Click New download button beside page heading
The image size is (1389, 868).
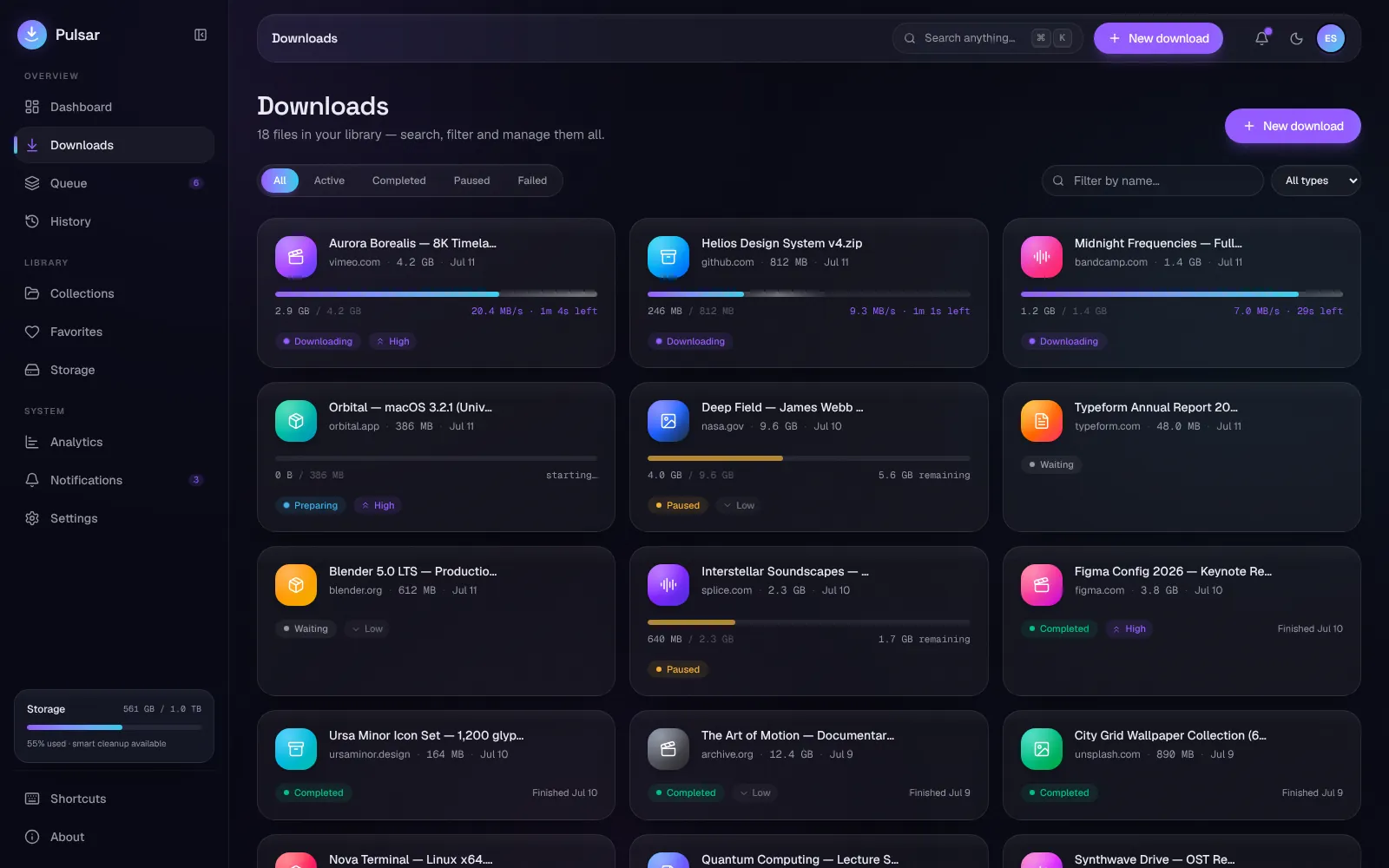1293,126
